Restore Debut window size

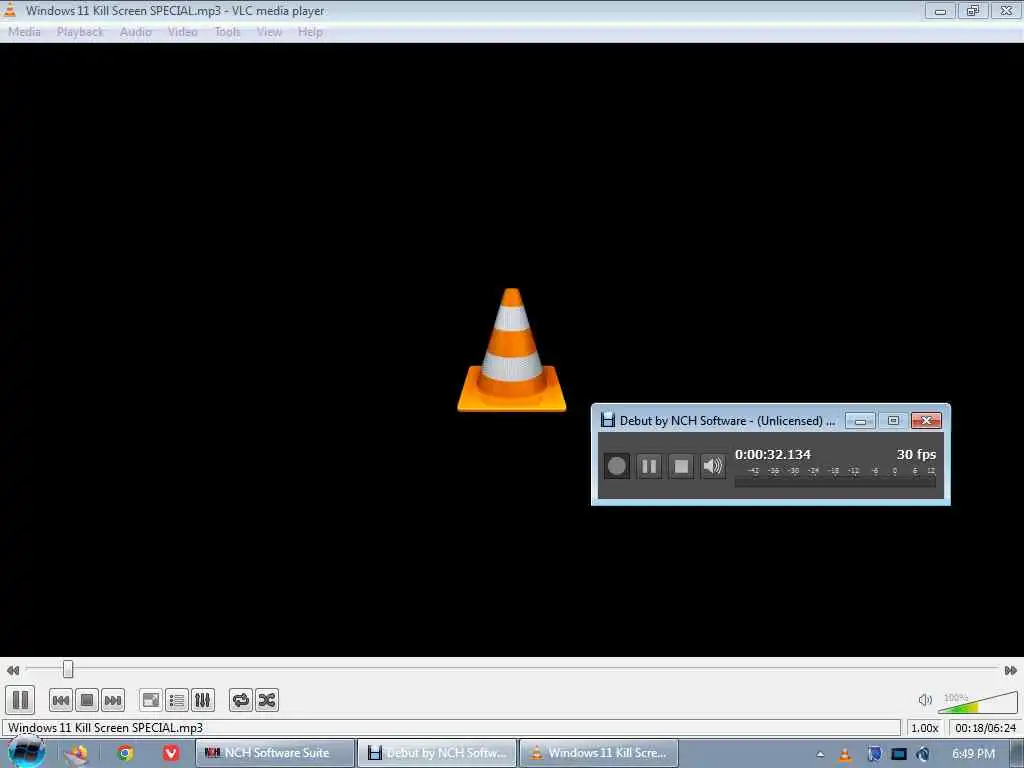893,421
